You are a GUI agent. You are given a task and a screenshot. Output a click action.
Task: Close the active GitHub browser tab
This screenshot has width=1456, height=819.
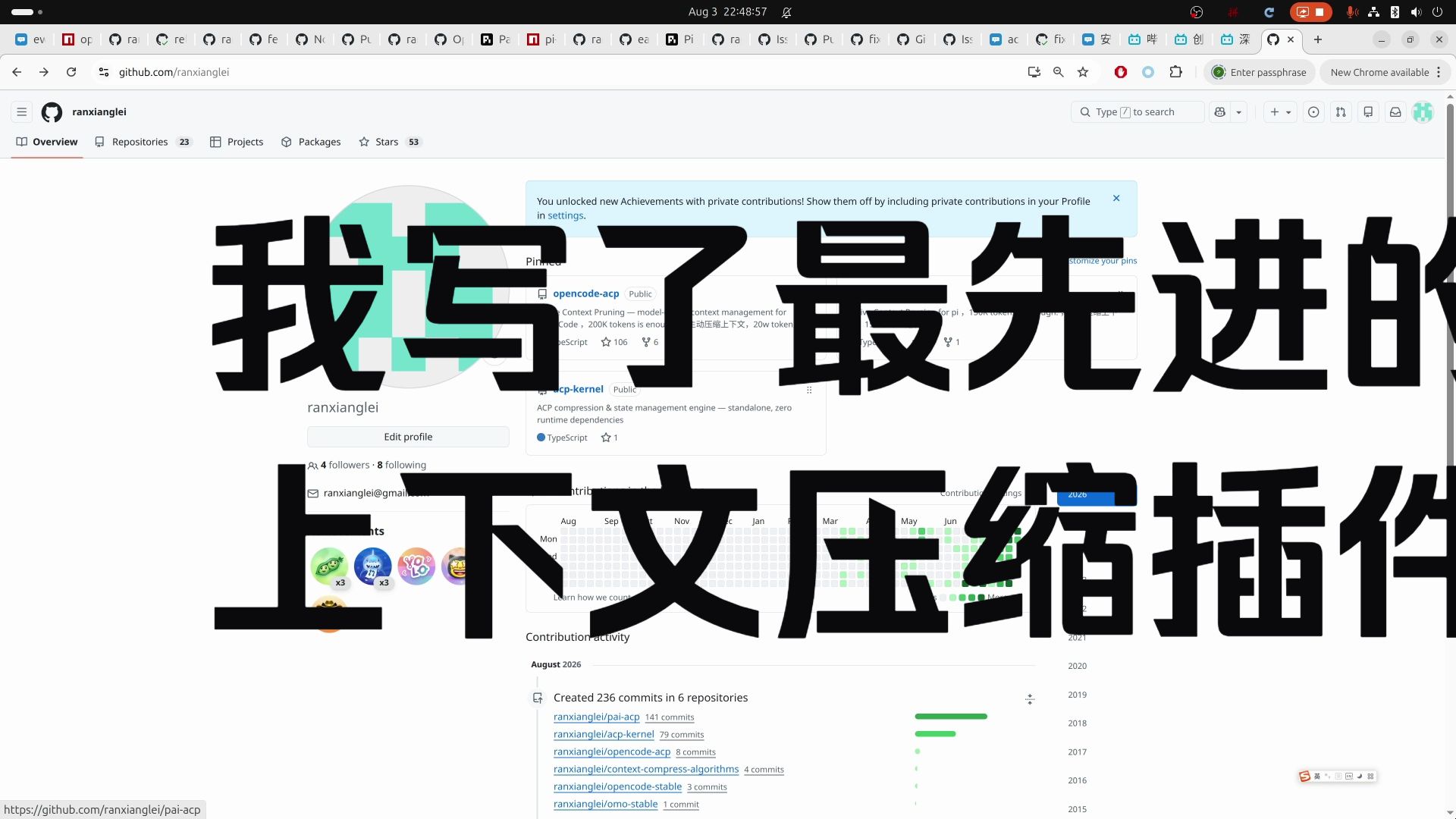click(x=1291, y=39)
